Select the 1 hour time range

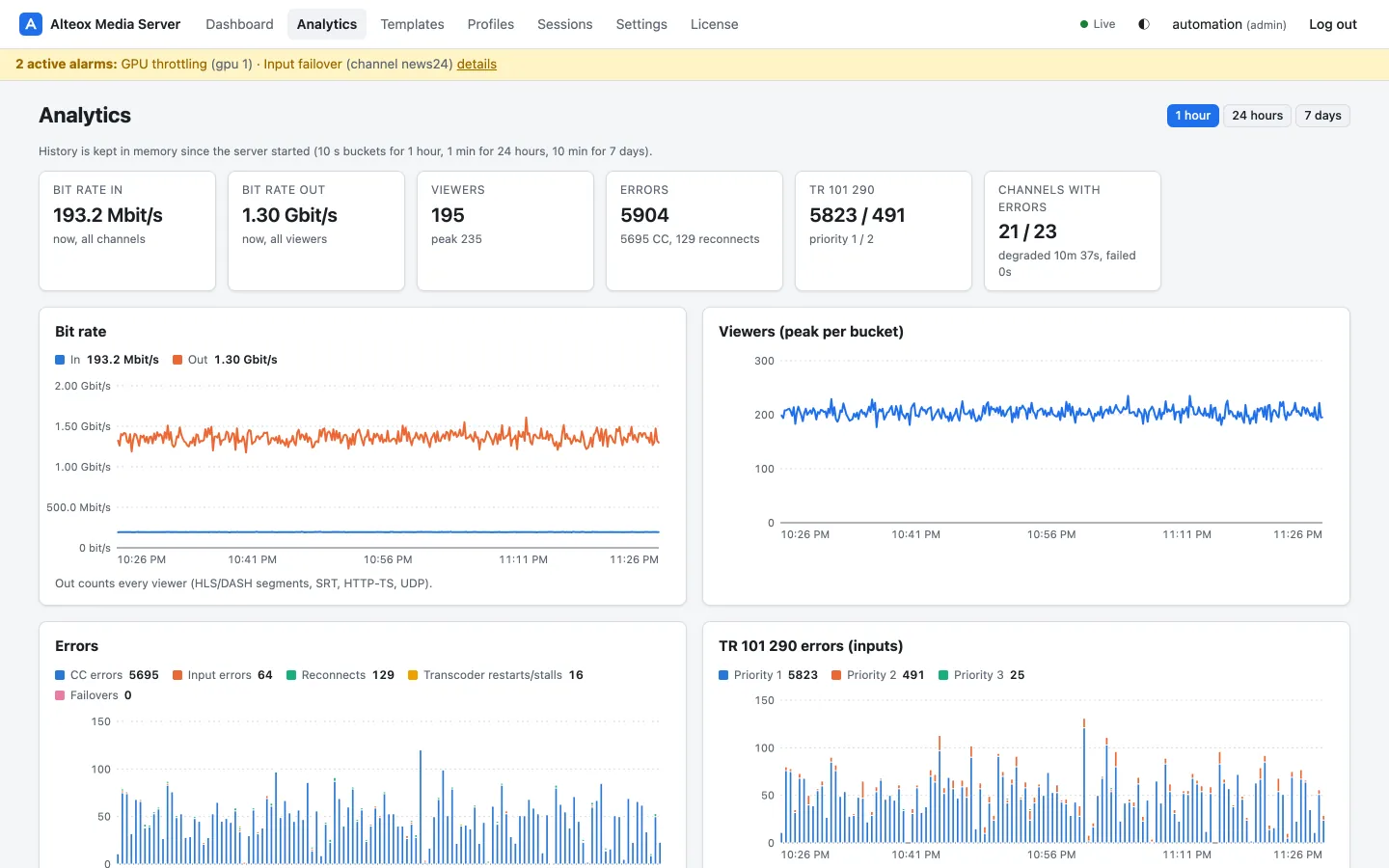(1193, 116)
